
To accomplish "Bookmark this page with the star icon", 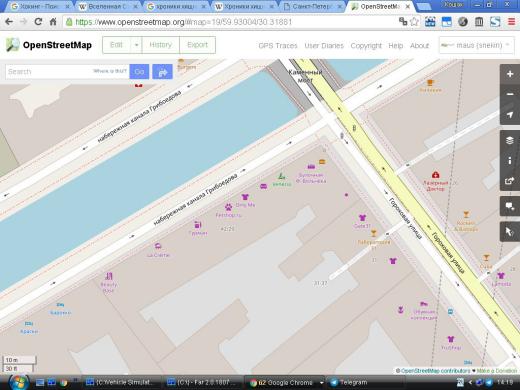I will pyautogui.click(x=414, y=22).
